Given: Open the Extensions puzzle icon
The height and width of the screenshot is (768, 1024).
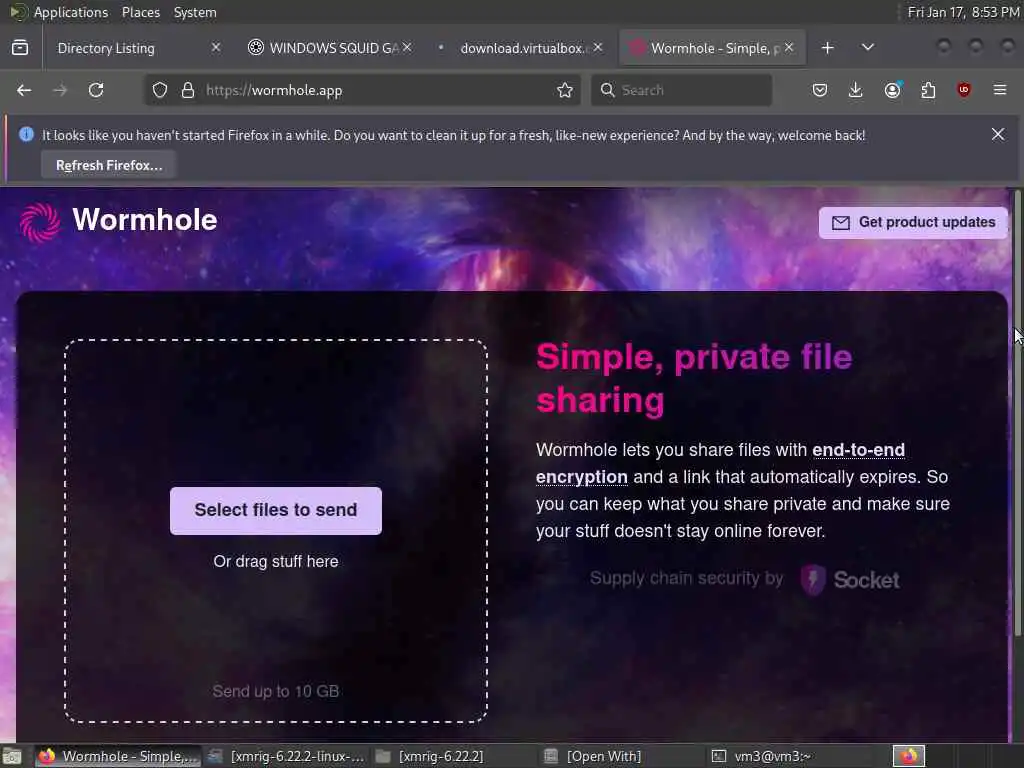Looking at the screenshot, I should click(x=928, y=90).
